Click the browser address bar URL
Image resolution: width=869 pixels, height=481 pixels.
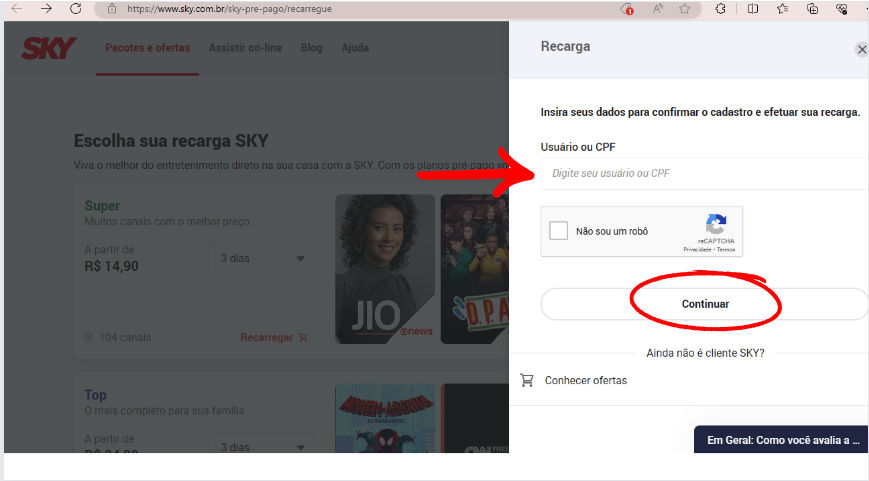[x=229, y=9]
